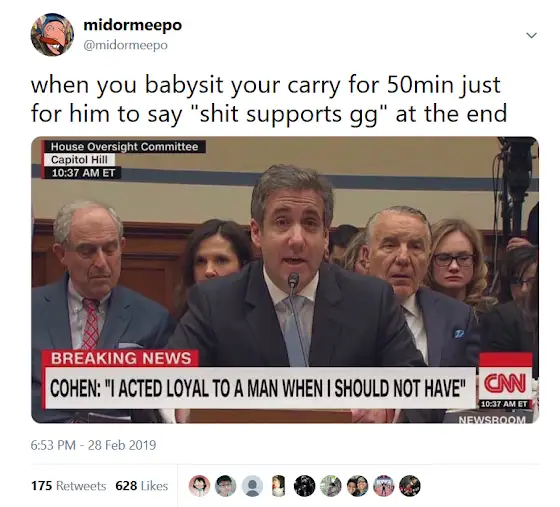
Task: Click the tweet text about babysitting your carry
Action: (269, 100)
